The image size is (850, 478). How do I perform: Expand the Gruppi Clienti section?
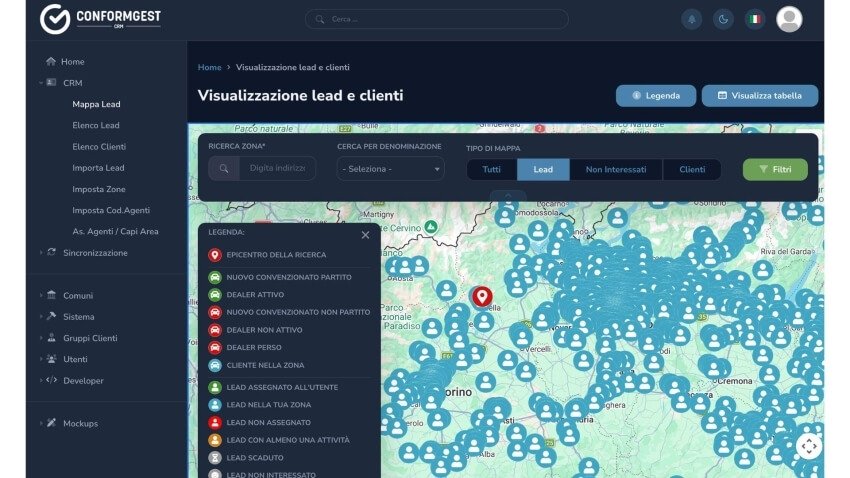(x=41, y=338)
